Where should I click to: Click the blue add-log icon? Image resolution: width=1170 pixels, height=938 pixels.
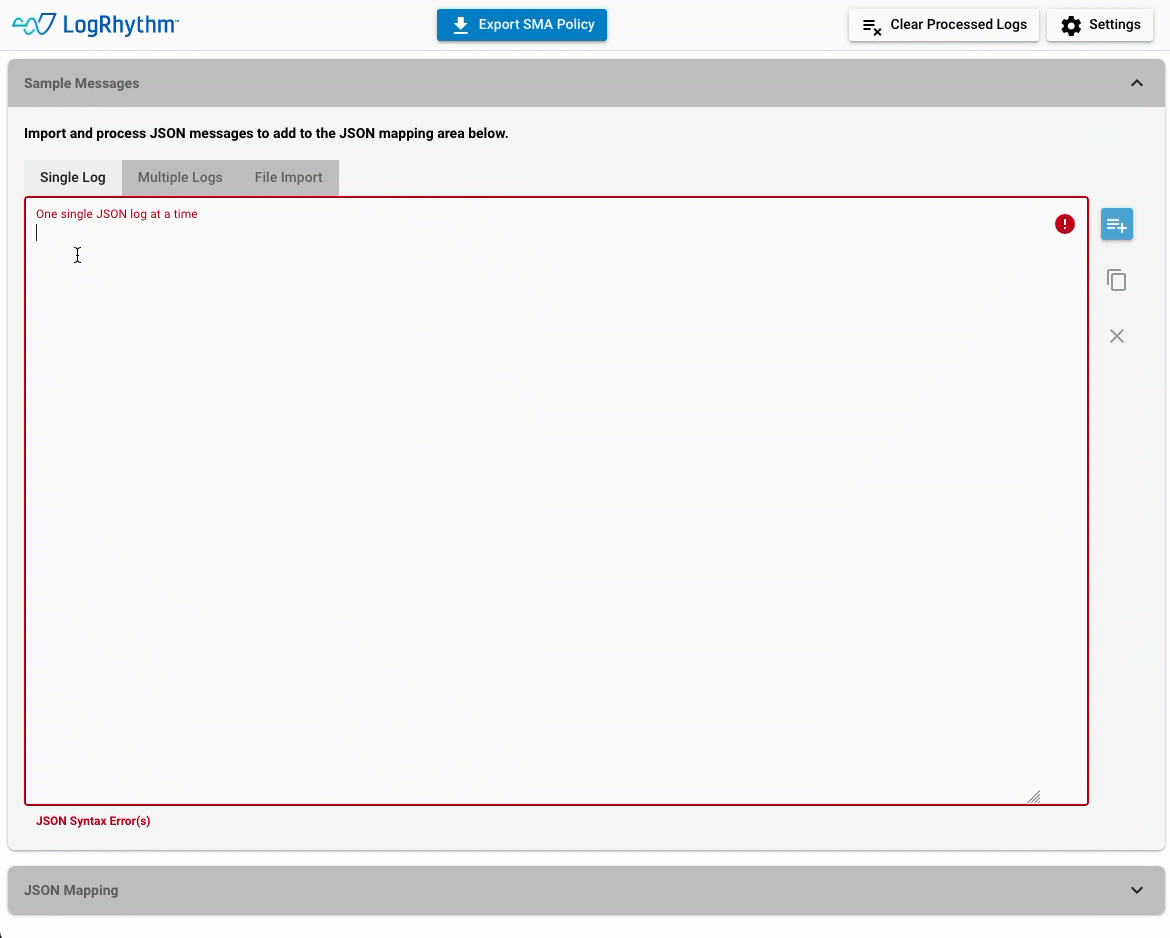click(x=1116, y=223)
